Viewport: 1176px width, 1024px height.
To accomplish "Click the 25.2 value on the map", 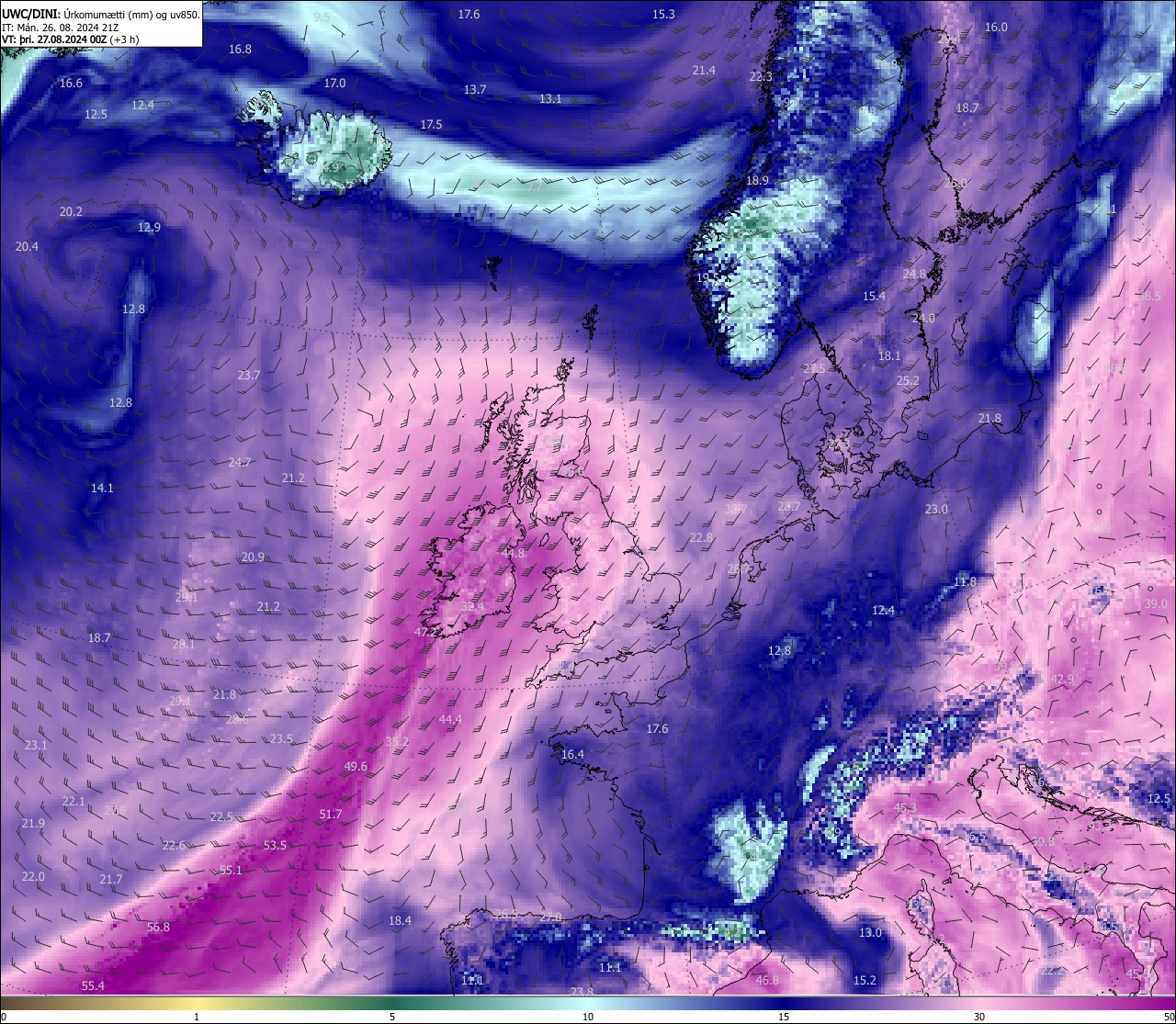I will (x=908, y=380).
